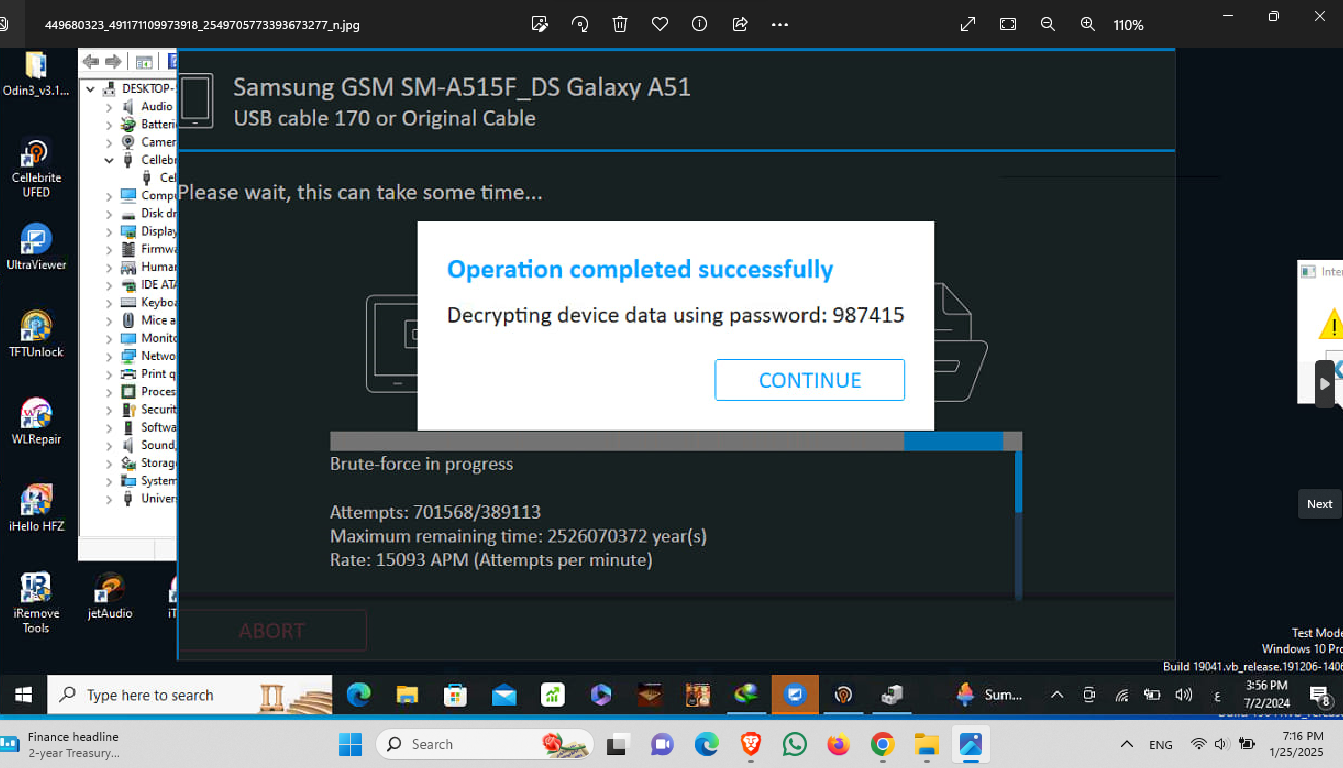Select the Monitors row in Device Manager
This screenshot has width=1343, height=768.
(148, 338)
